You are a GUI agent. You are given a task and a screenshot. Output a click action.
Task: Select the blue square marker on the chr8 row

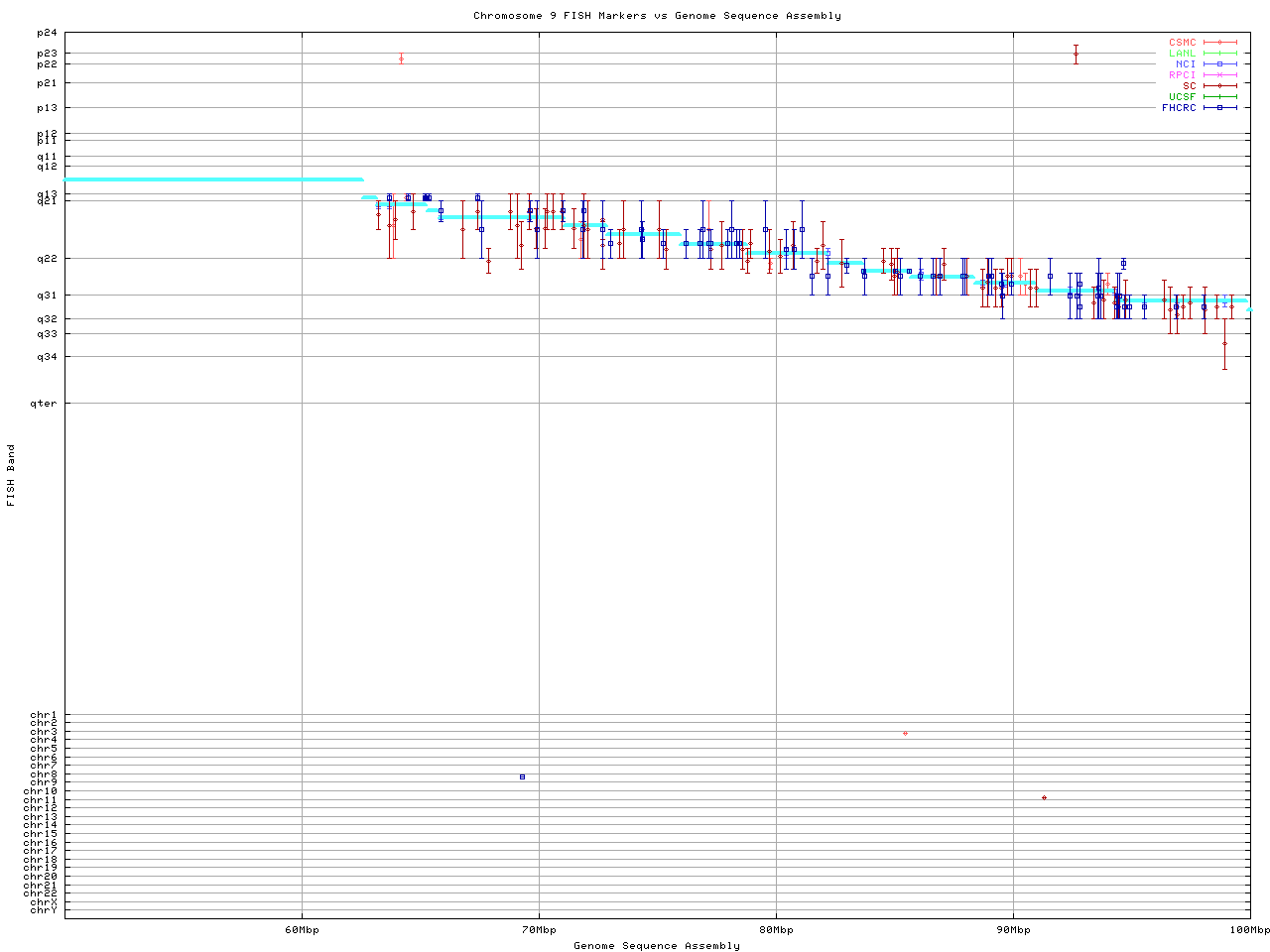point(522,776)
